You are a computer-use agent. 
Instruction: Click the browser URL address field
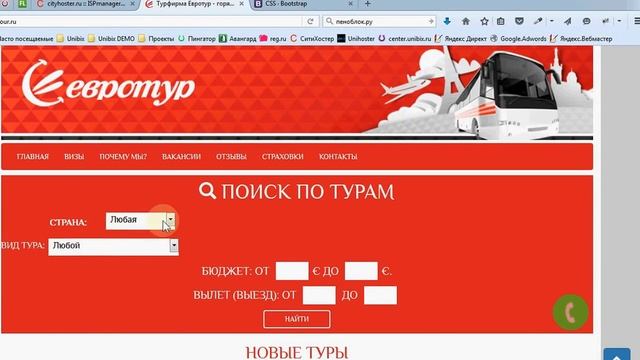(151, 21)
